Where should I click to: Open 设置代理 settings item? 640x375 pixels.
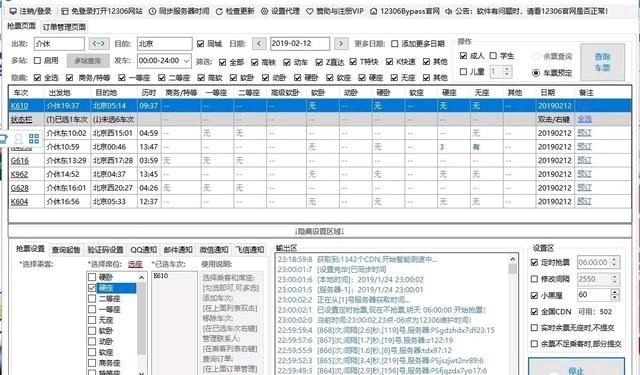click(280, 11)
